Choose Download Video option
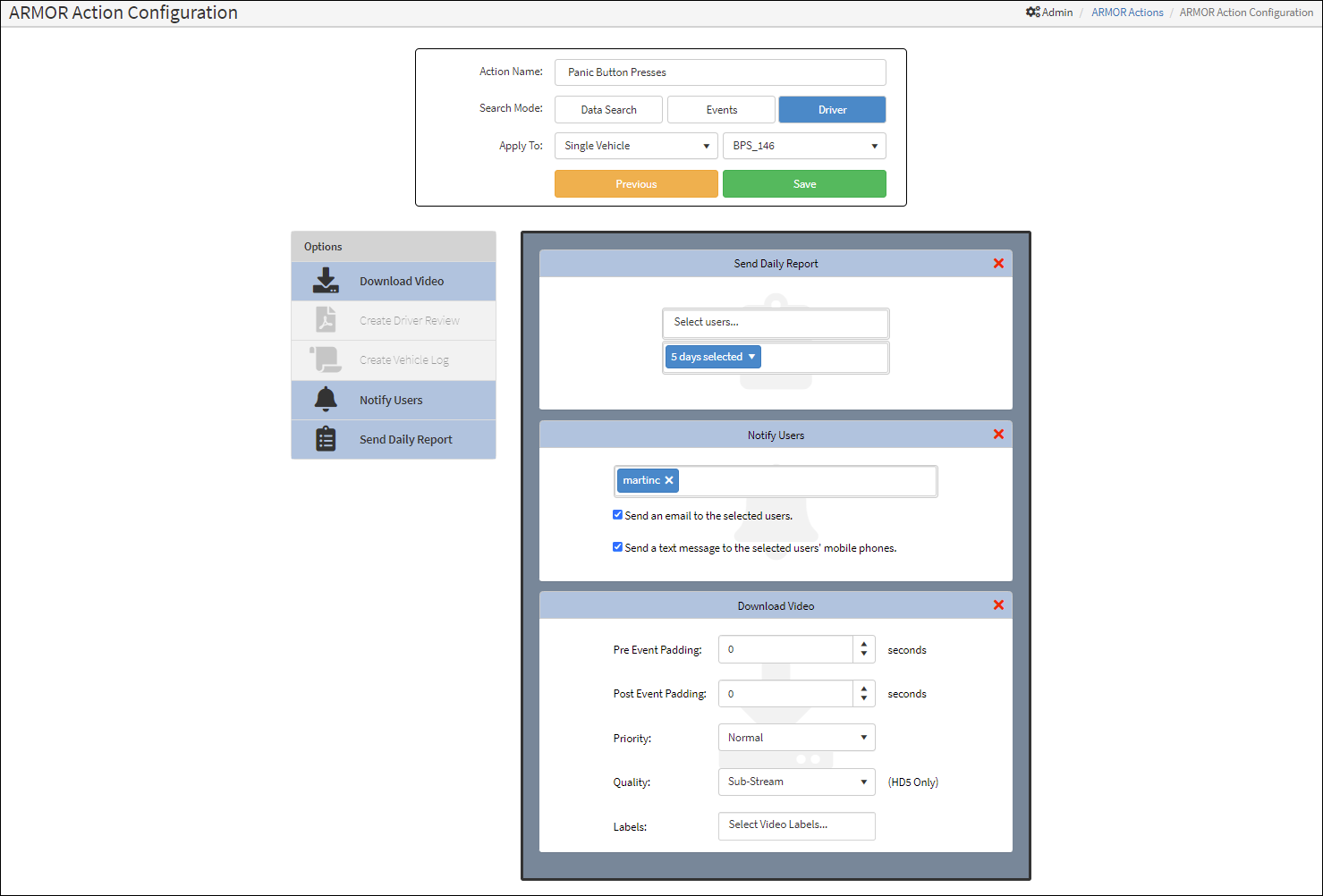 click(394, 281)
